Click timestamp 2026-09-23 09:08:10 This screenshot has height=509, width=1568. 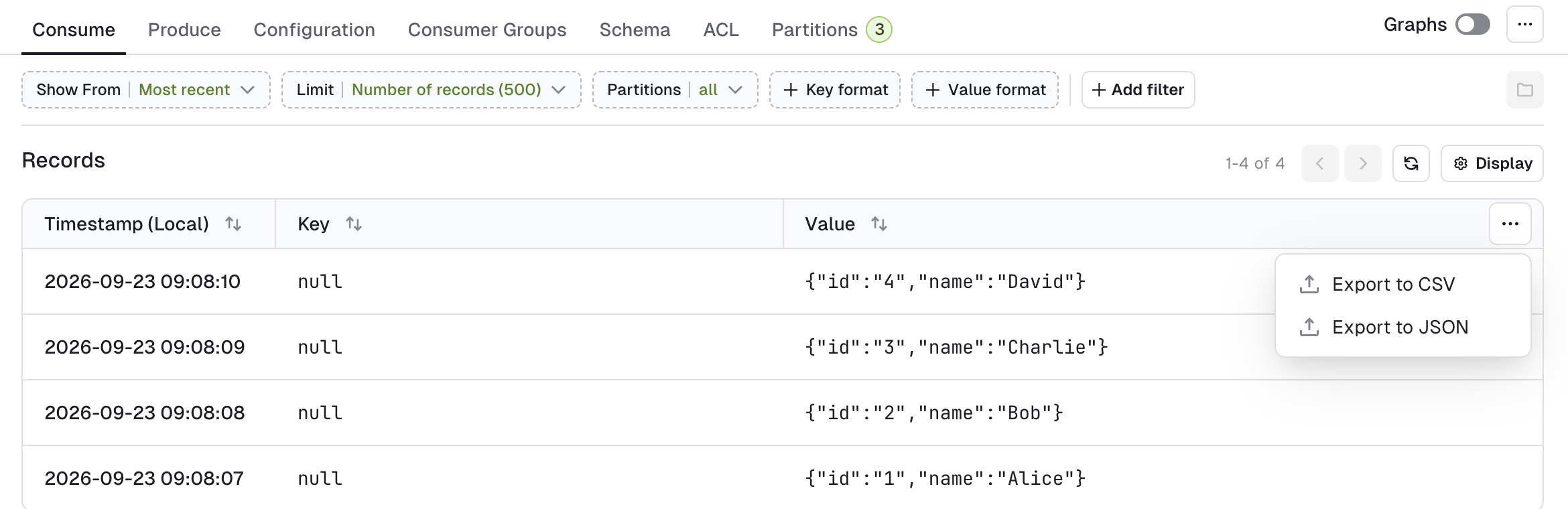click(143, 281)
